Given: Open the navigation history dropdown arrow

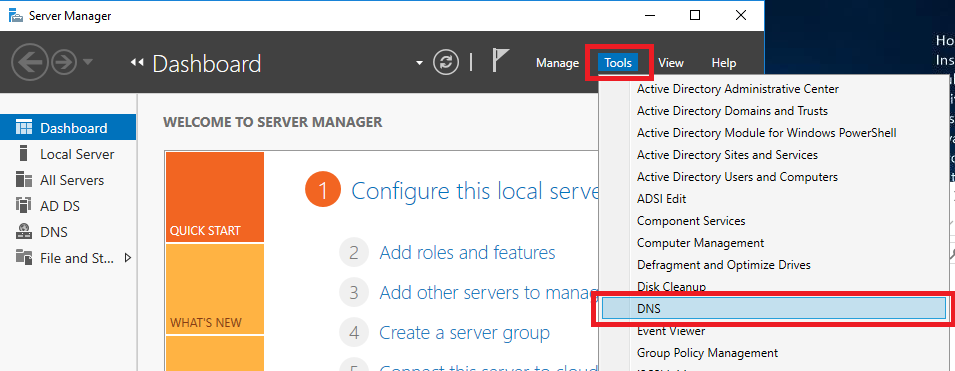Looking at the screenshot, I should [88, 62].
